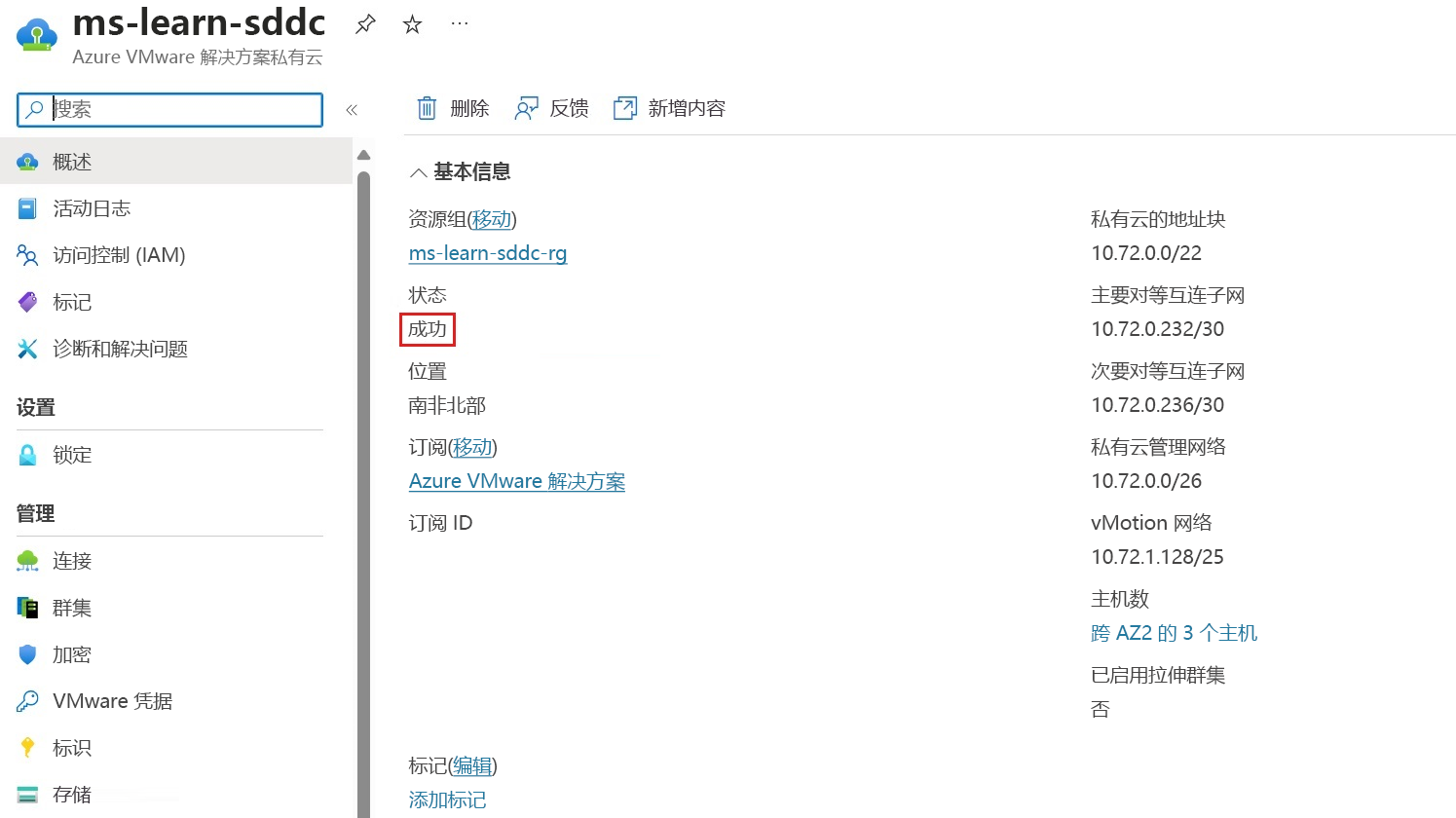Click the 访问控制 people icon
Screen dimensions: 1456x818
(27, 255)
